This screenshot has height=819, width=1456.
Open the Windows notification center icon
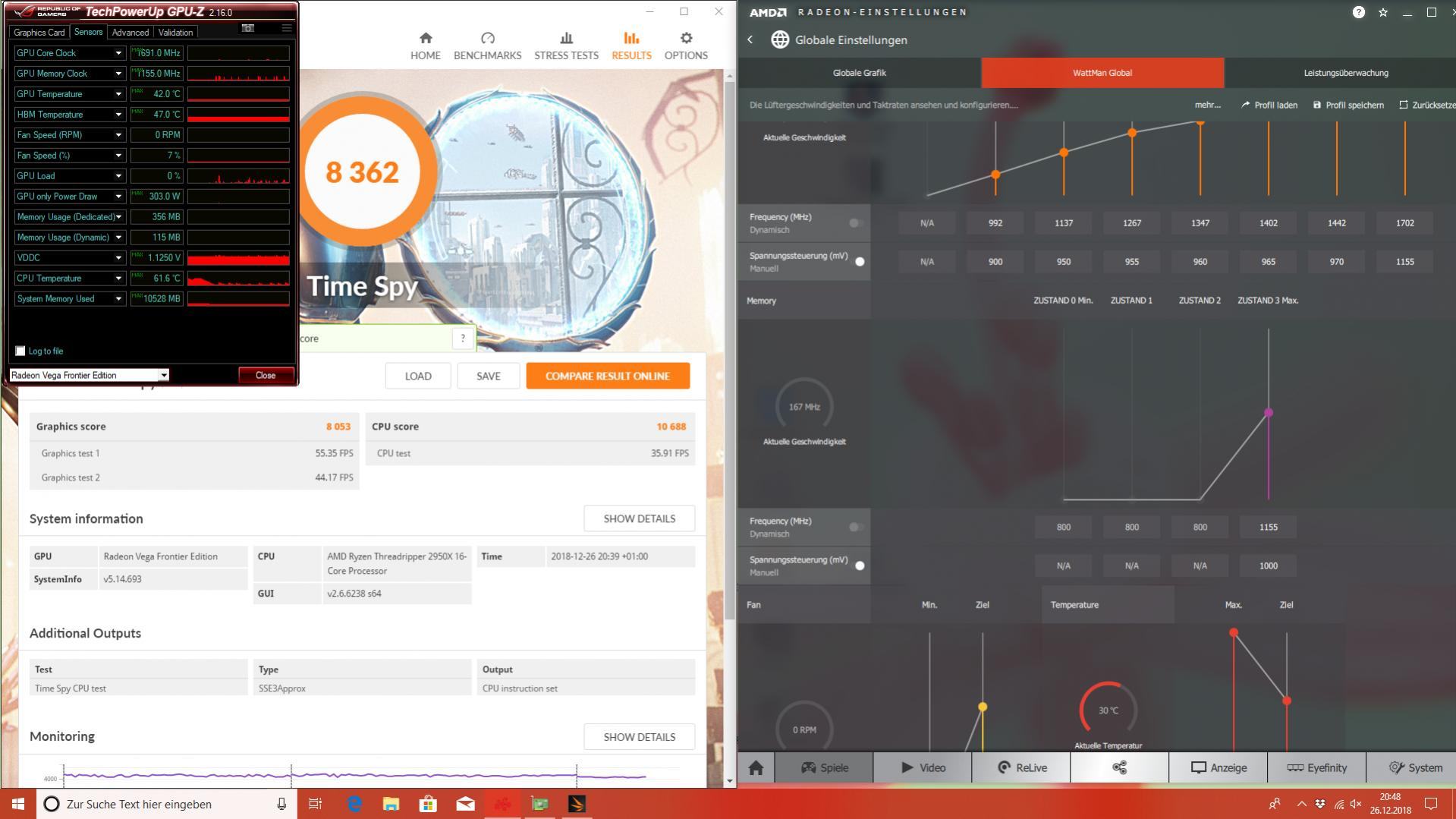tap(1431, 804)
